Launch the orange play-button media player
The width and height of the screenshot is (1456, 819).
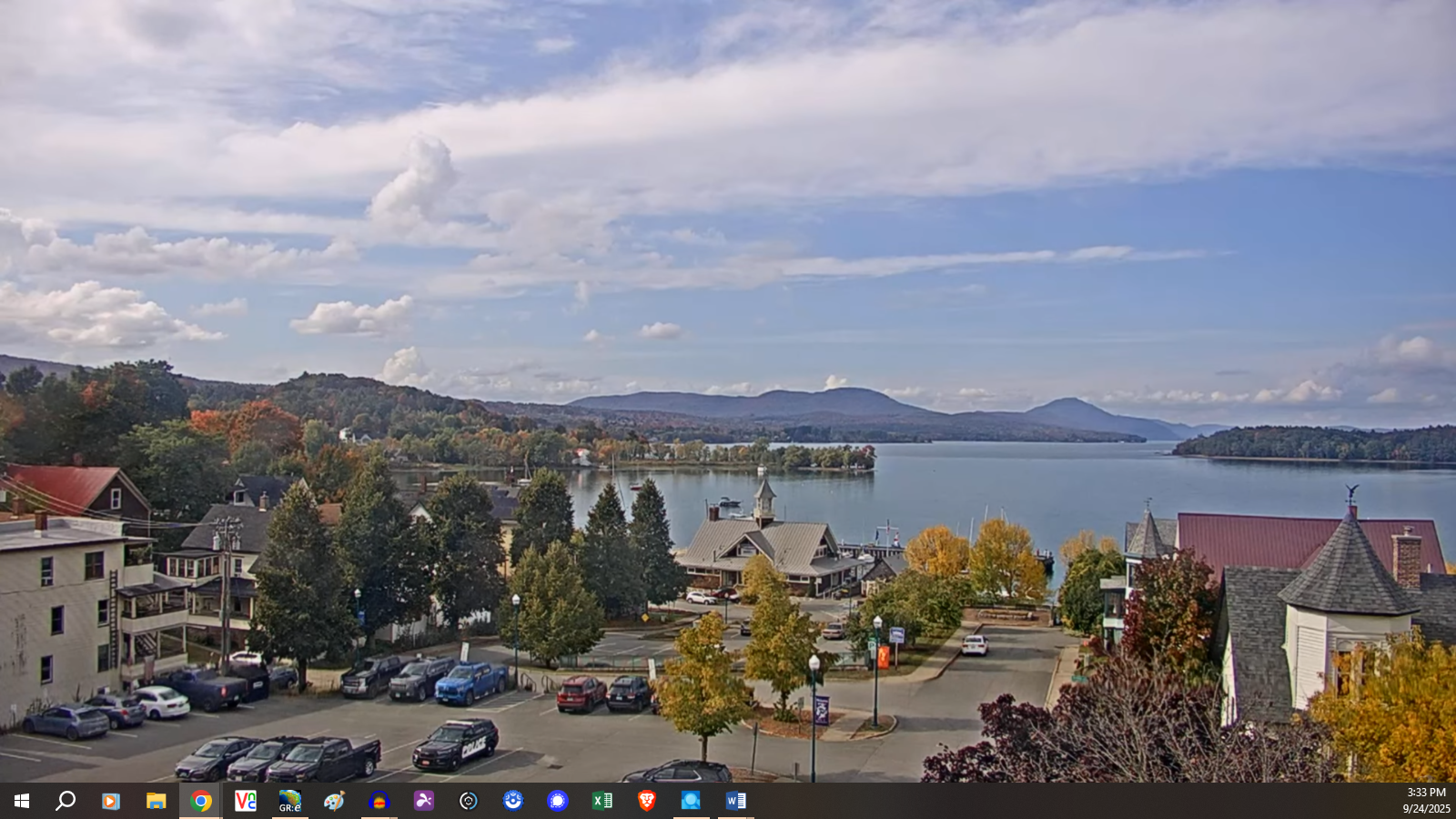click(x=110, y=801)
